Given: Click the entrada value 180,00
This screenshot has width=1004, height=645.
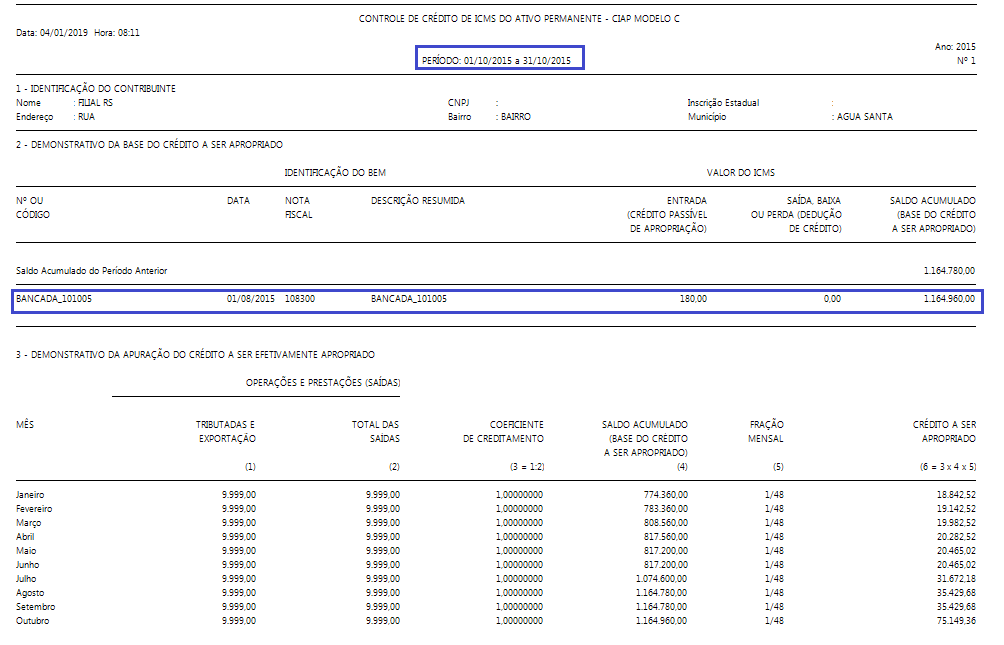Looking at the screenshot, I should [693, 299].
